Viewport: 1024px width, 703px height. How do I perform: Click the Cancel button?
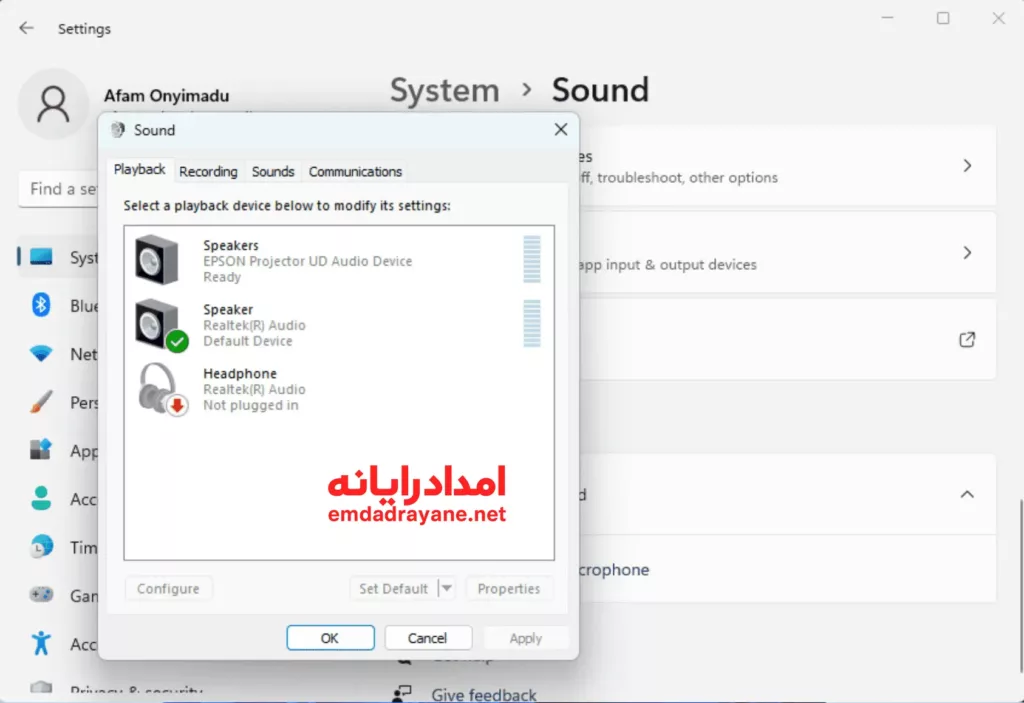(427, 638)
